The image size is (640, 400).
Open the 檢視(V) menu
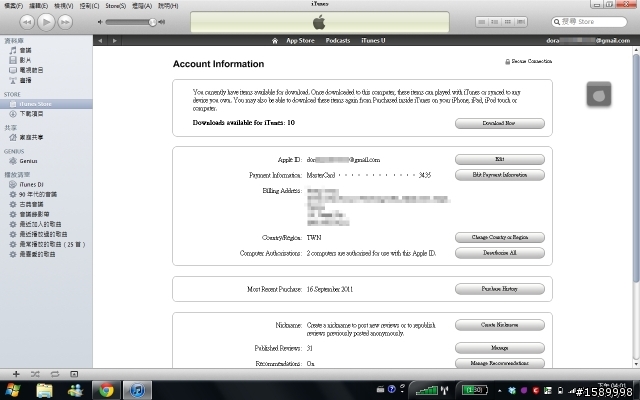64,6
